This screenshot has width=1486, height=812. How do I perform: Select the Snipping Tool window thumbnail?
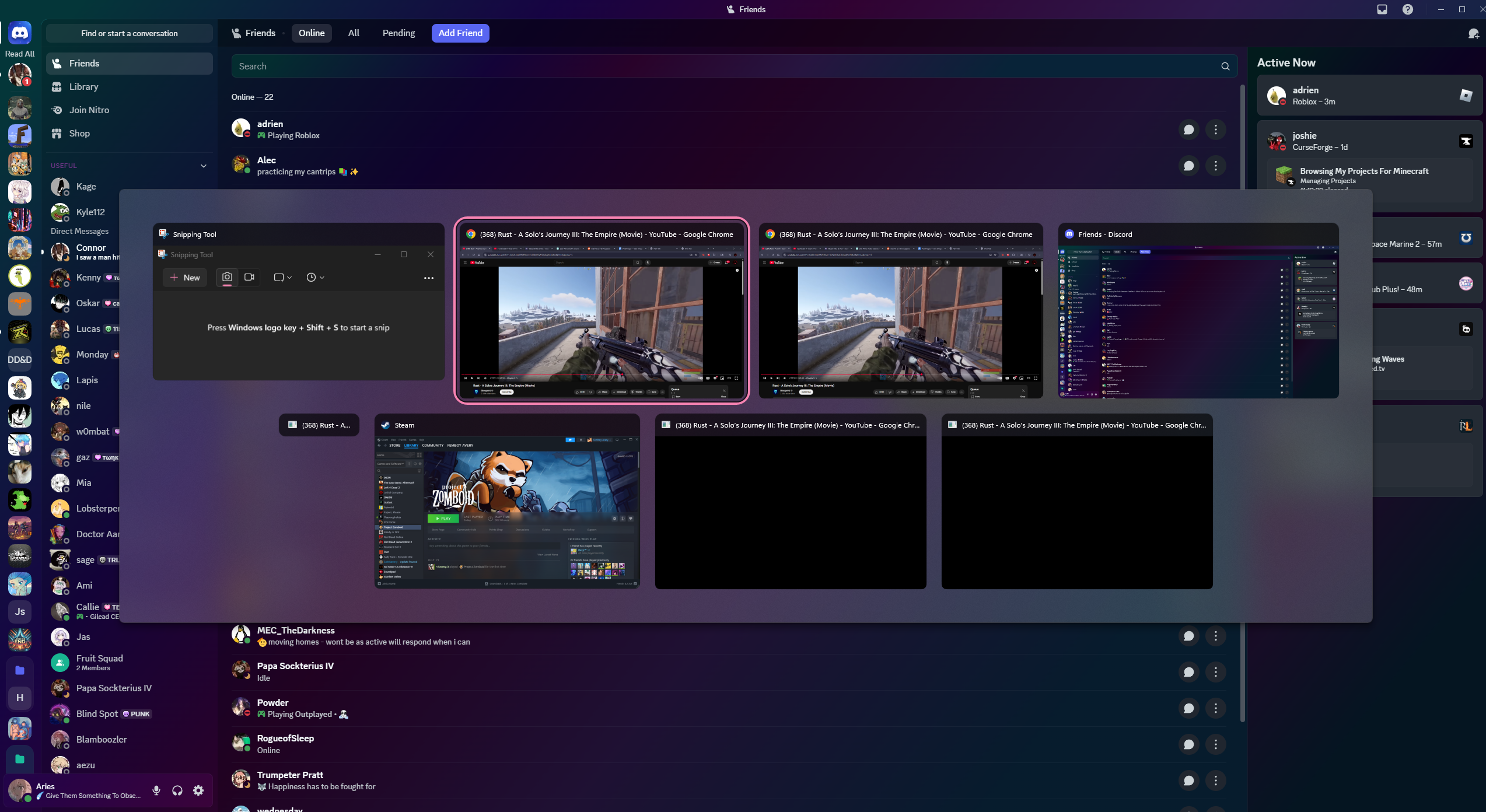coord(298,302)
